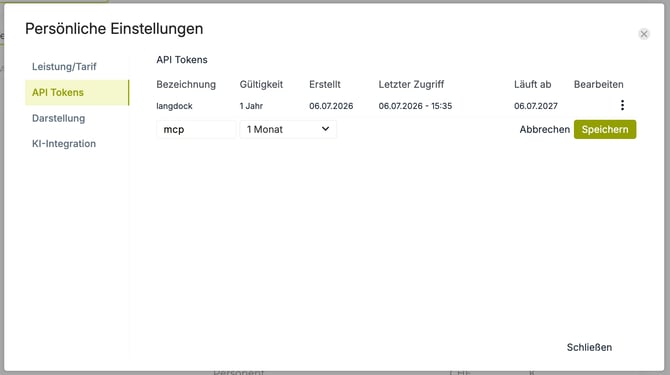This screenshot has width=670, height=375.
Task: Click the Bezeichnung column header
Action: (x=186, y=85)
